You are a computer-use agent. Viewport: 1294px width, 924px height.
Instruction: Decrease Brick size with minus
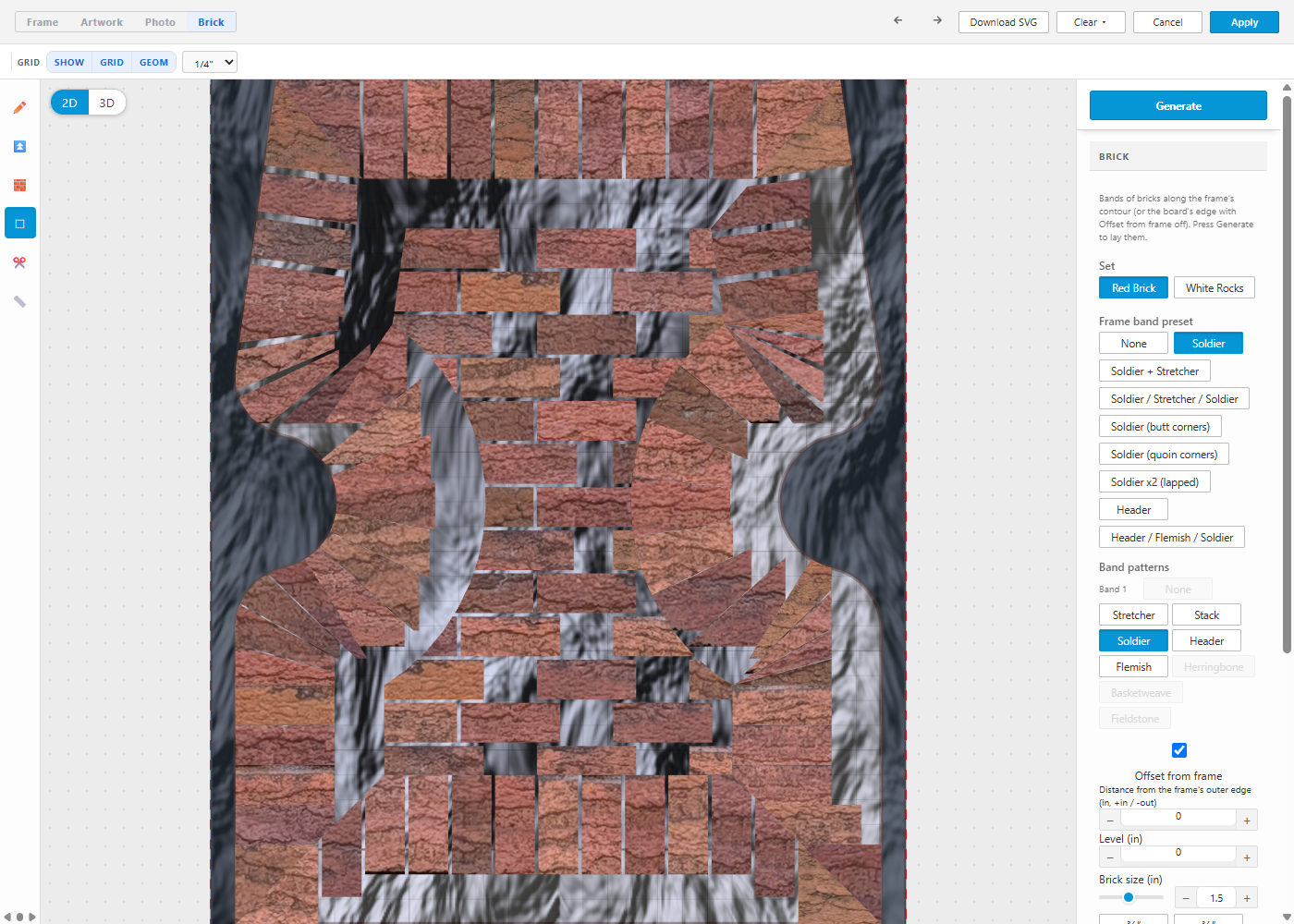[x=1186, y=897]
